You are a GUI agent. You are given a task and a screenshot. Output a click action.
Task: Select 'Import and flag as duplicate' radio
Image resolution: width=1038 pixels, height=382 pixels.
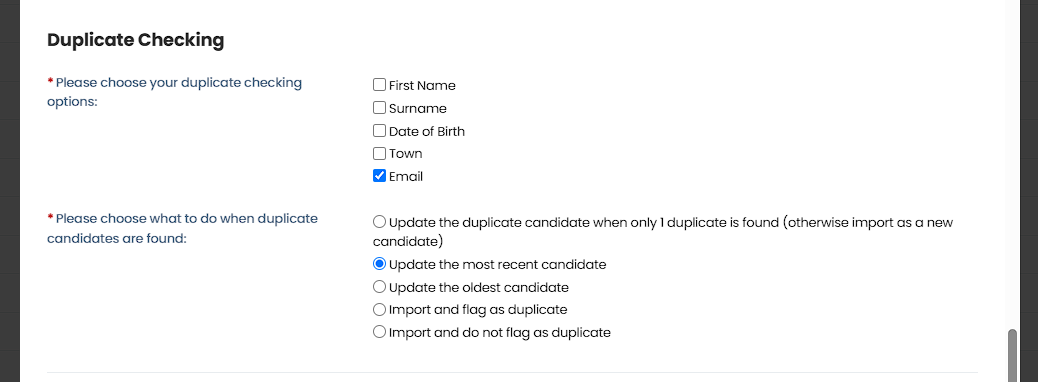[x=379, y=309]
